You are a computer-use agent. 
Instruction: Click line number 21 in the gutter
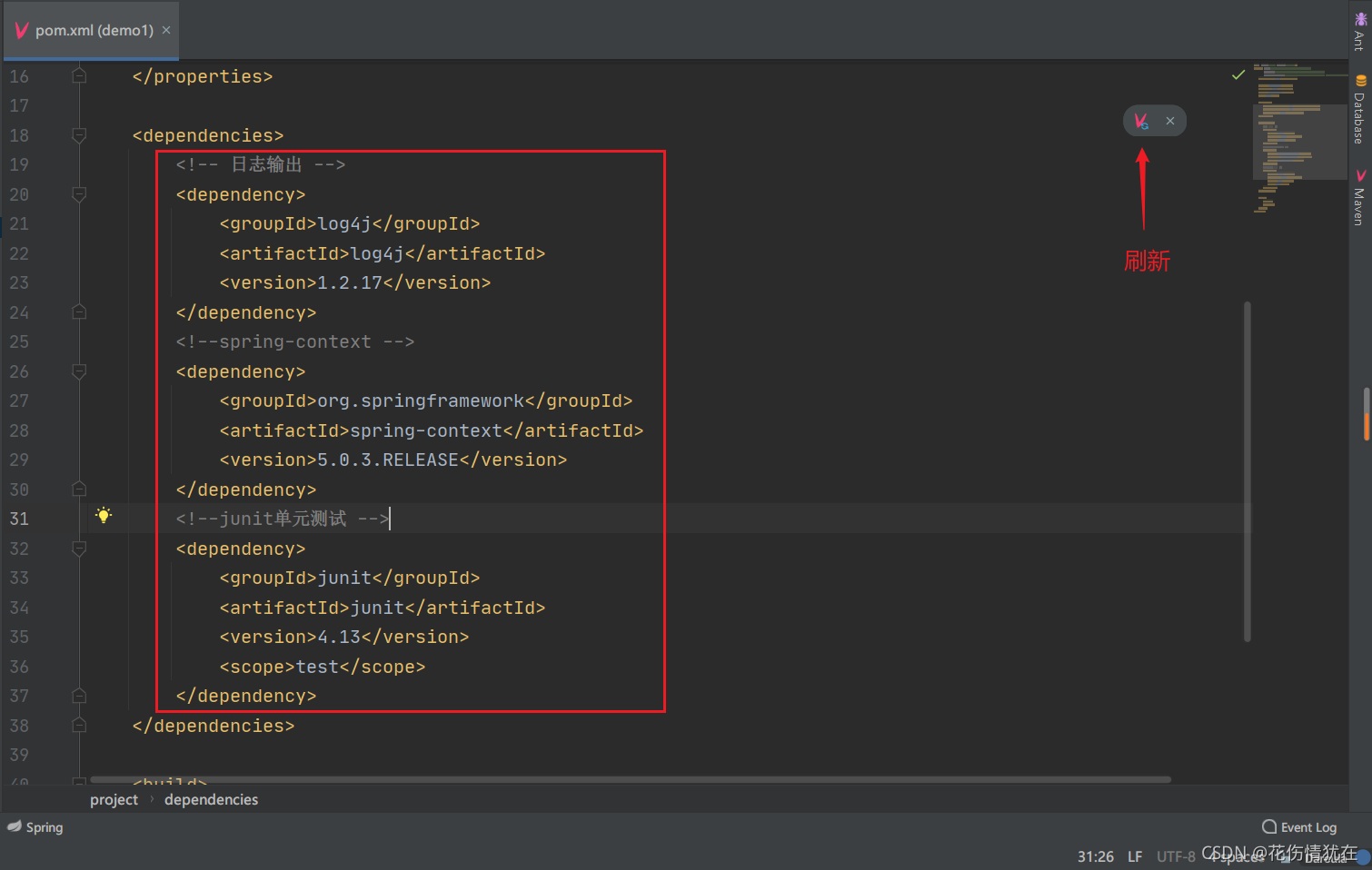19,223
